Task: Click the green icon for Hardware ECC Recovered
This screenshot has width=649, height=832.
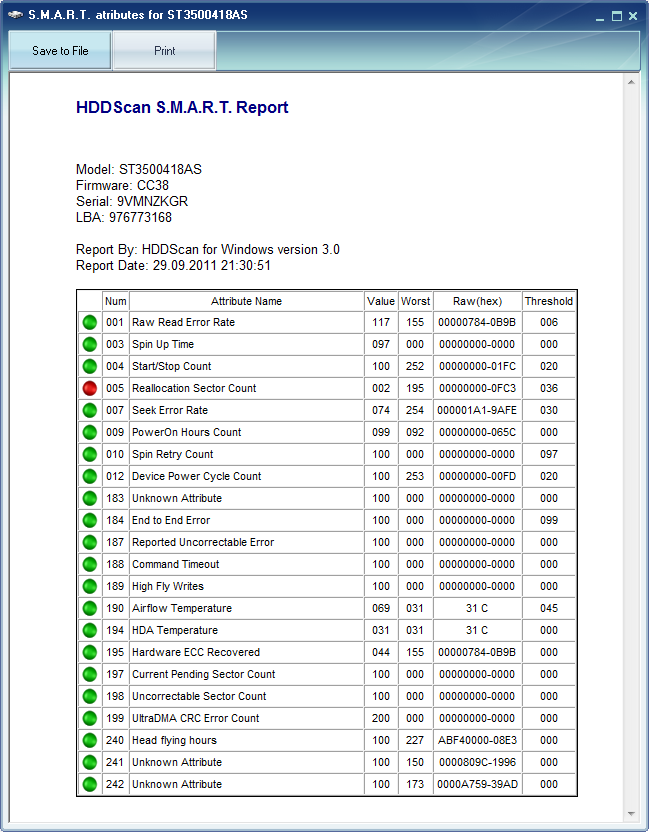Action: click(90, 653)
